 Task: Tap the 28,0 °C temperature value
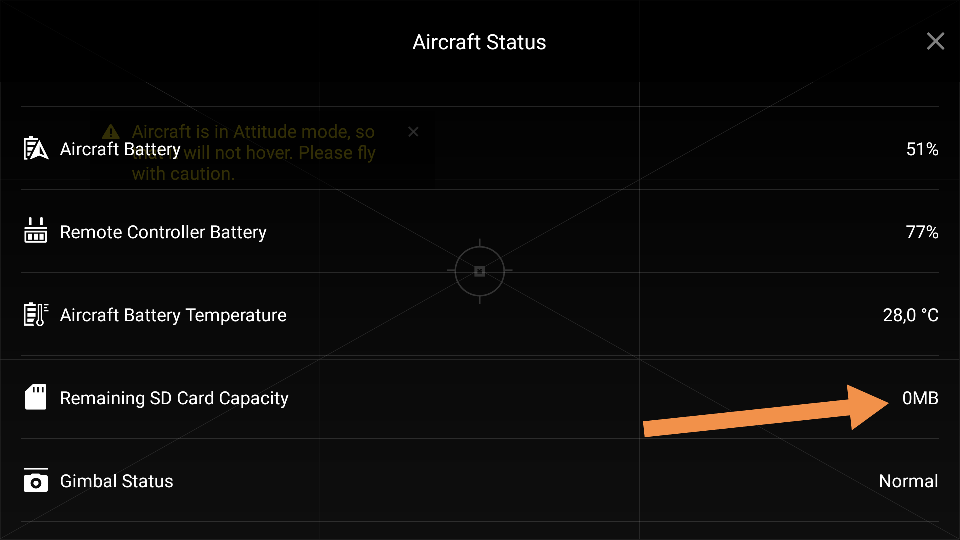pyautogui.click(x=910, y=315)
